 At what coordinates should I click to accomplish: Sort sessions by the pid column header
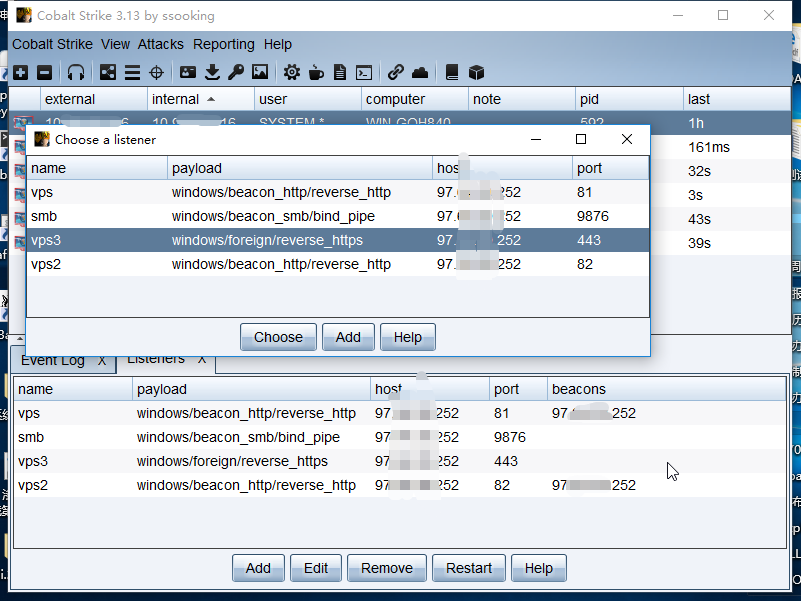click(x=629, y=99)
